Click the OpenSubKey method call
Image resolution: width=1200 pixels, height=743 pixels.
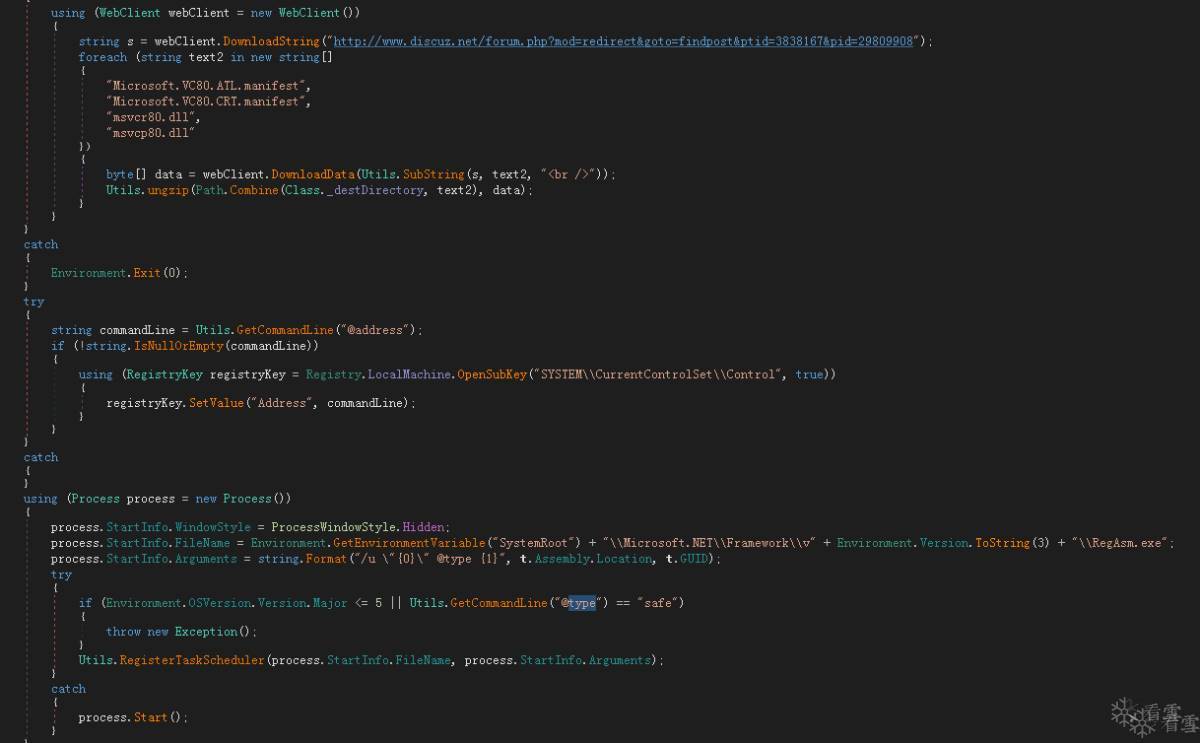[x=494, y=375]
